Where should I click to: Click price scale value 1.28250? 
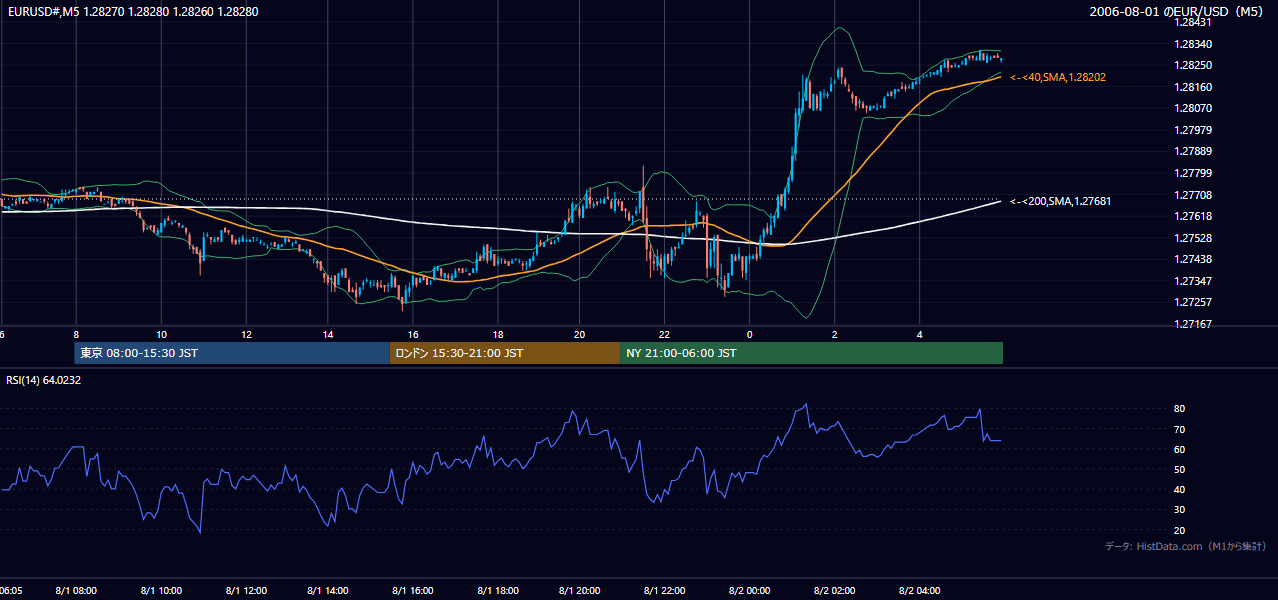(1192, 65)
